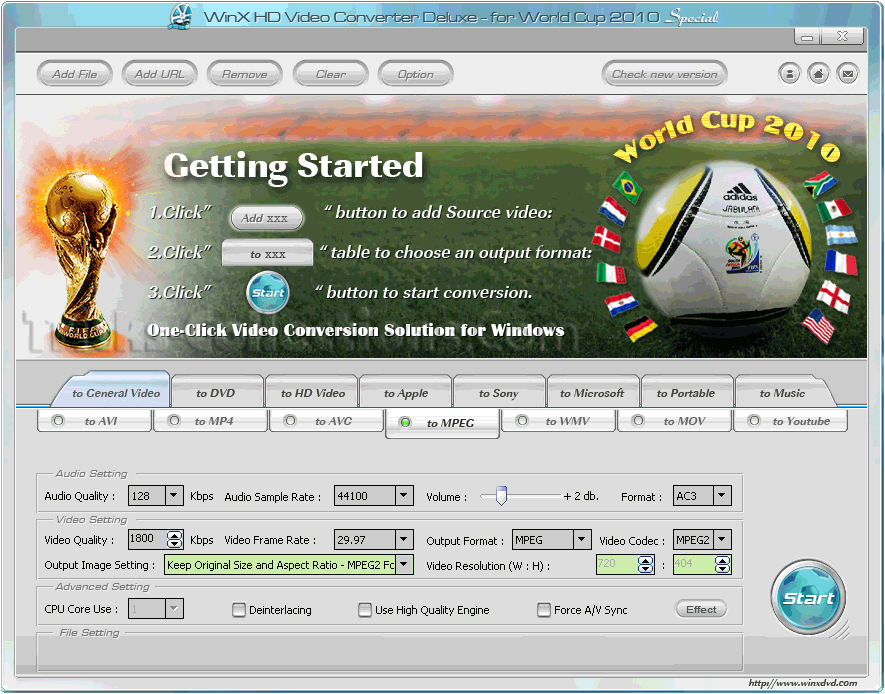Click the Add URL button

point(159,74)
